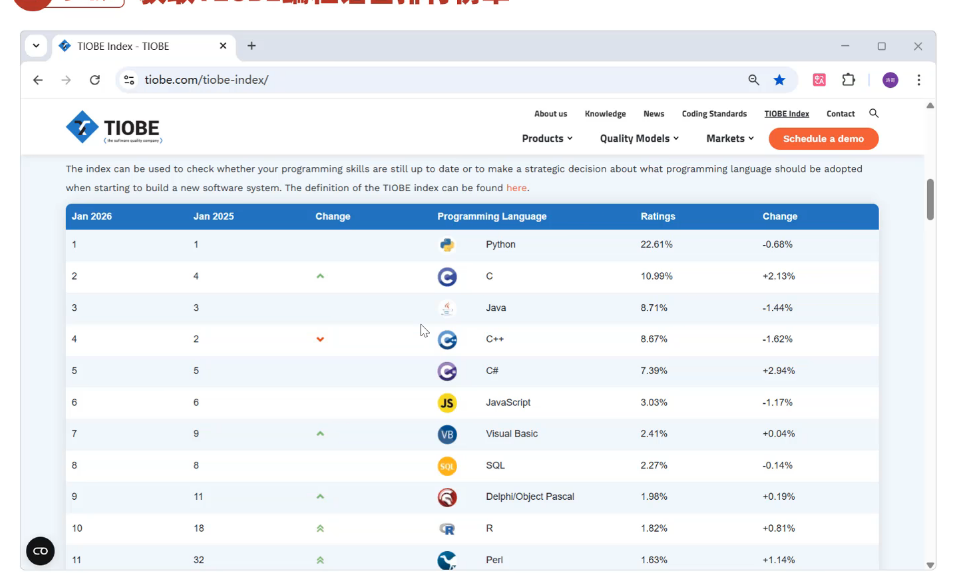The height and width of the screenshot is (584, 962).
Task: Open the purple profile avatar
Action: click(x=890, y=80)
